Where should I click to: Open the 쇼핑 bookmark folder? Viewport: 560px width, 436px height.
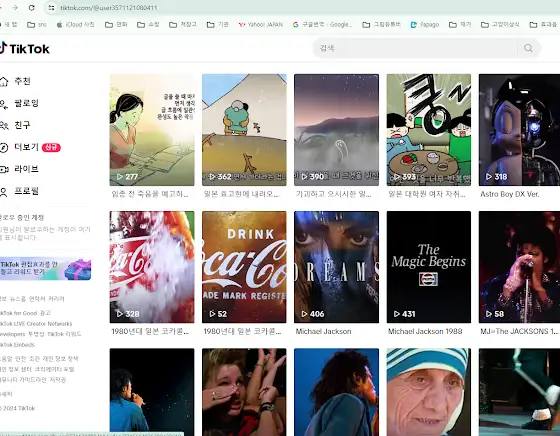coord(149,25)
